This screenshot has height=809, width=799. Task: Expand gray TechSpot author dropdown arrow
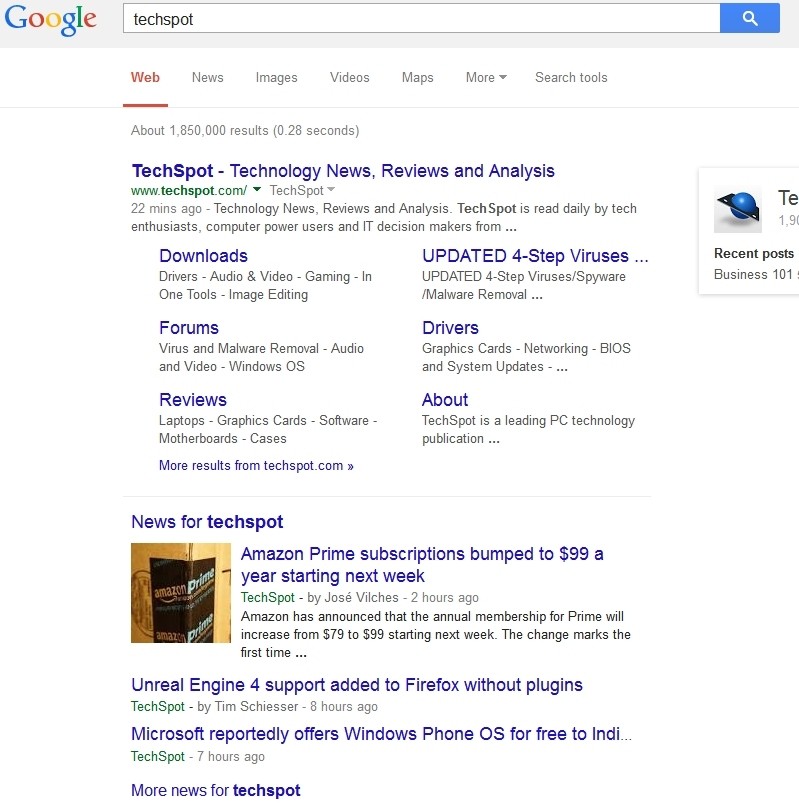[331, 190]
